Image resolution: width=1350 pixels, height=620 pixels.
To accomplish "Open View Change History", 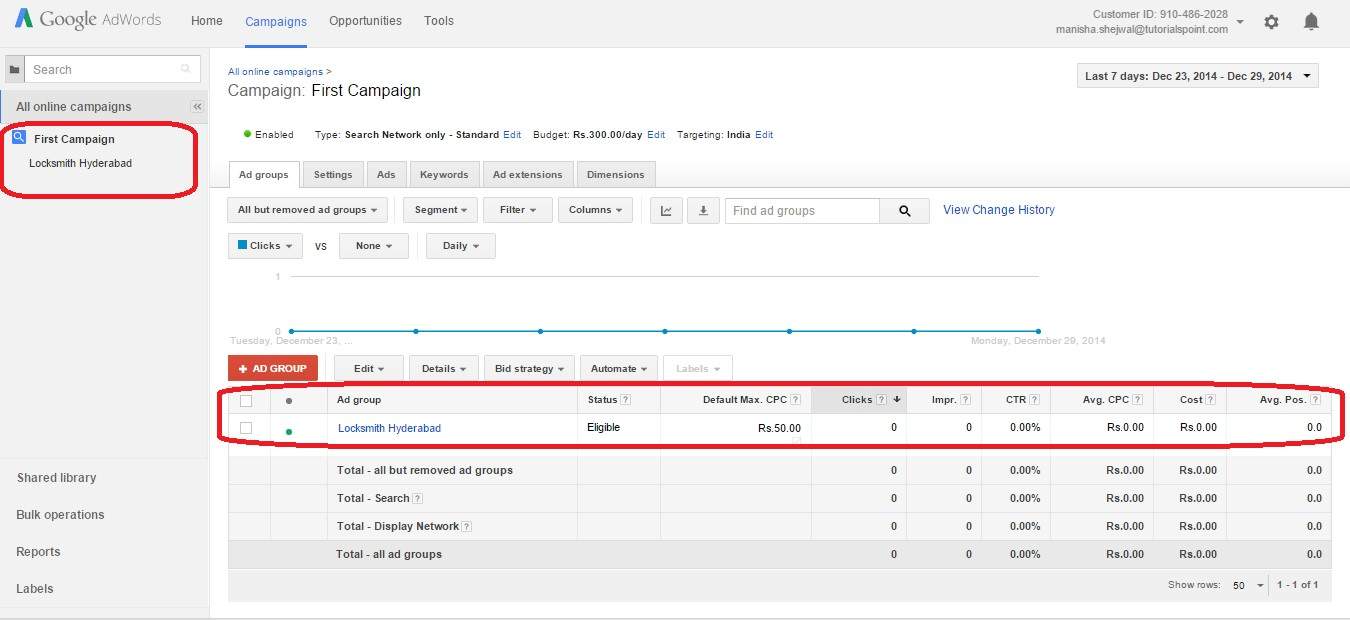I will [x=998, y=209].
